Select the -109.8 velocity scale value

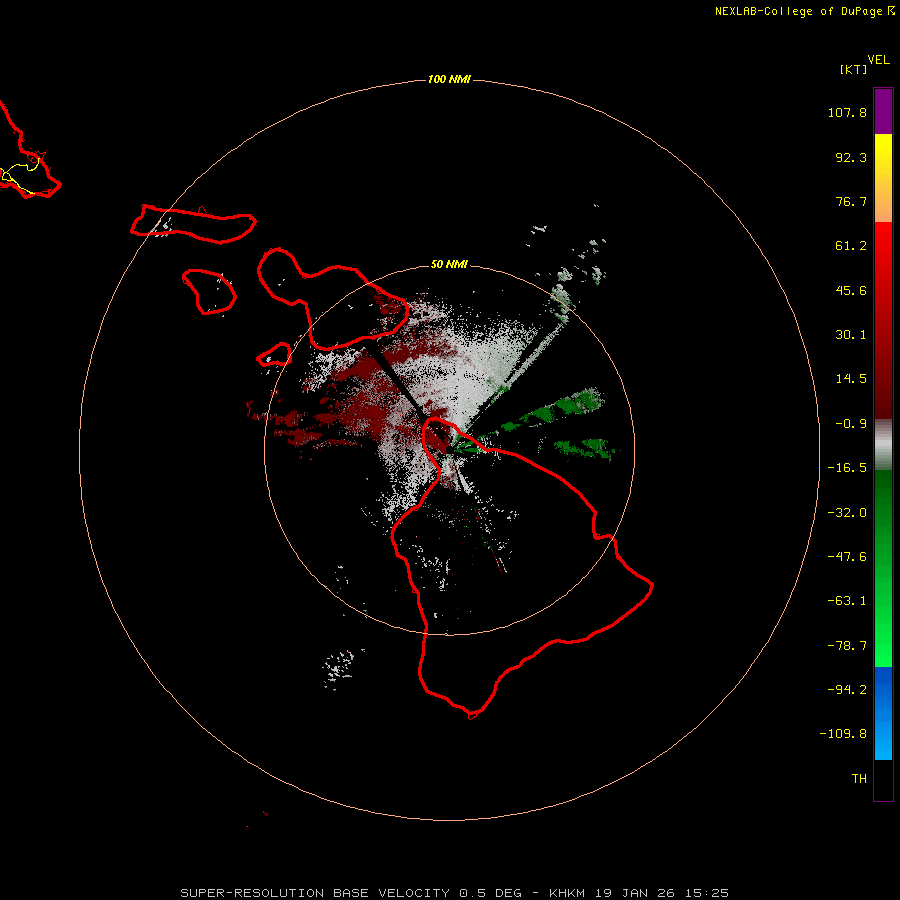843,734
